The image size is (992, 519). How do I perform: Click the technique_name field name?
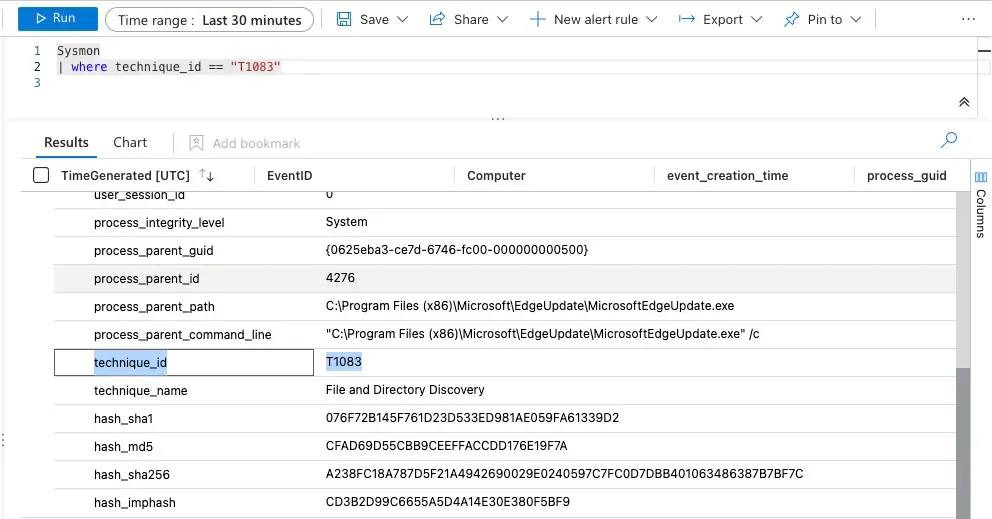click(140, 391)
